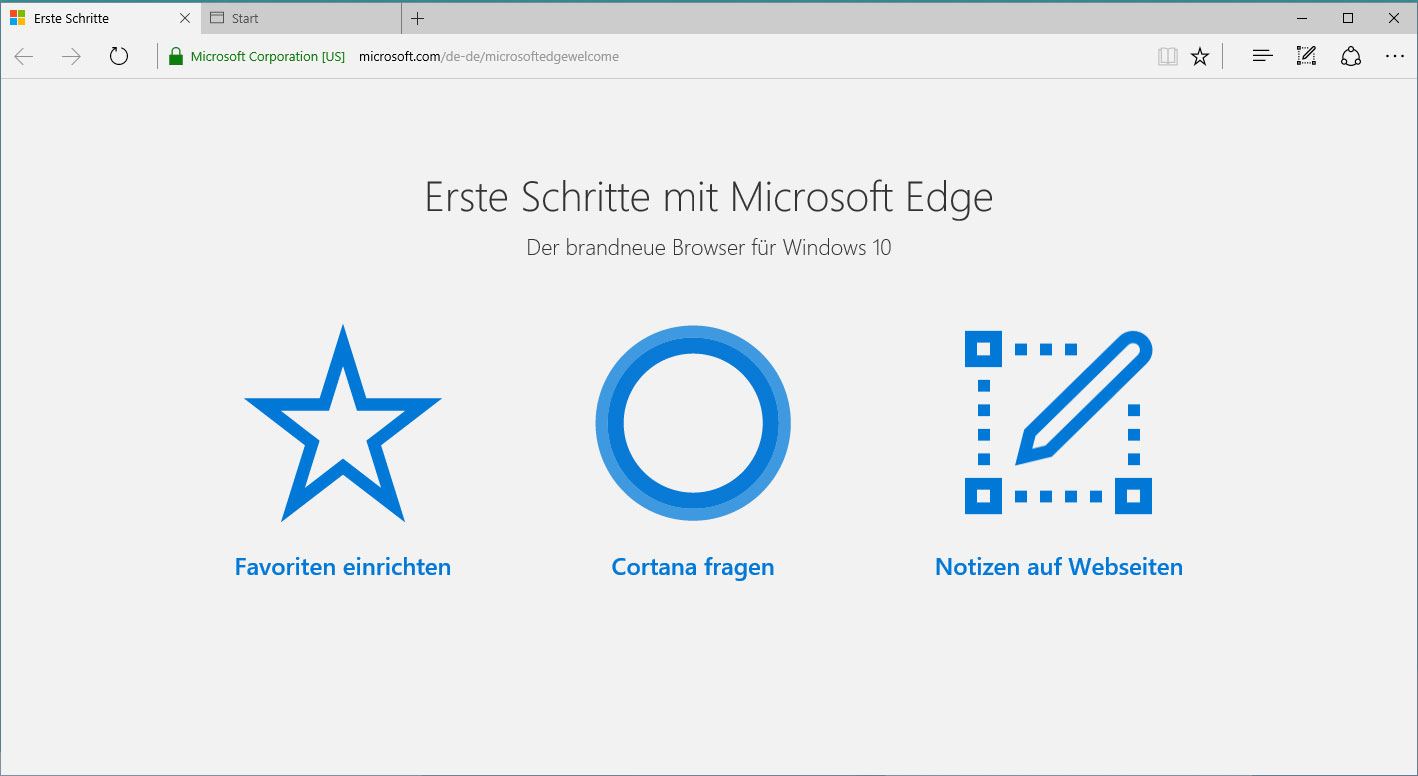Viewport: 1418px width, 776px height.
Task: Close the Edge window
Action: 1394,18
